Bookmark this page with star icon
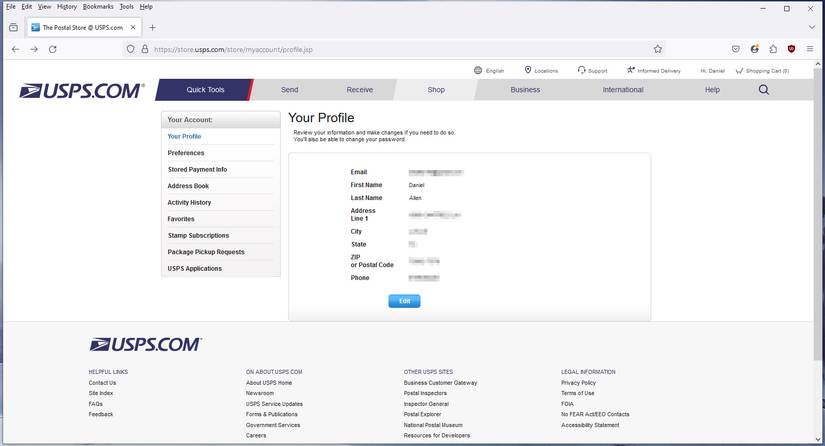This screenshot has height=446, width=825. (x=657, y=49)
